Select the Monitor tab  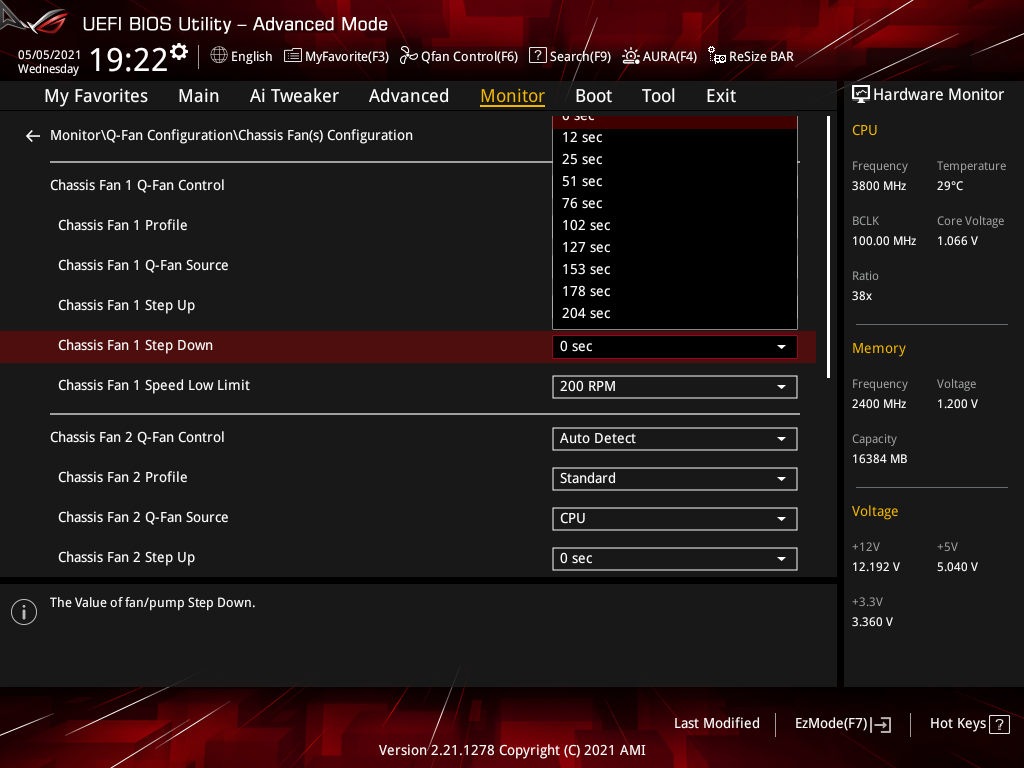[x=512, y=96]
